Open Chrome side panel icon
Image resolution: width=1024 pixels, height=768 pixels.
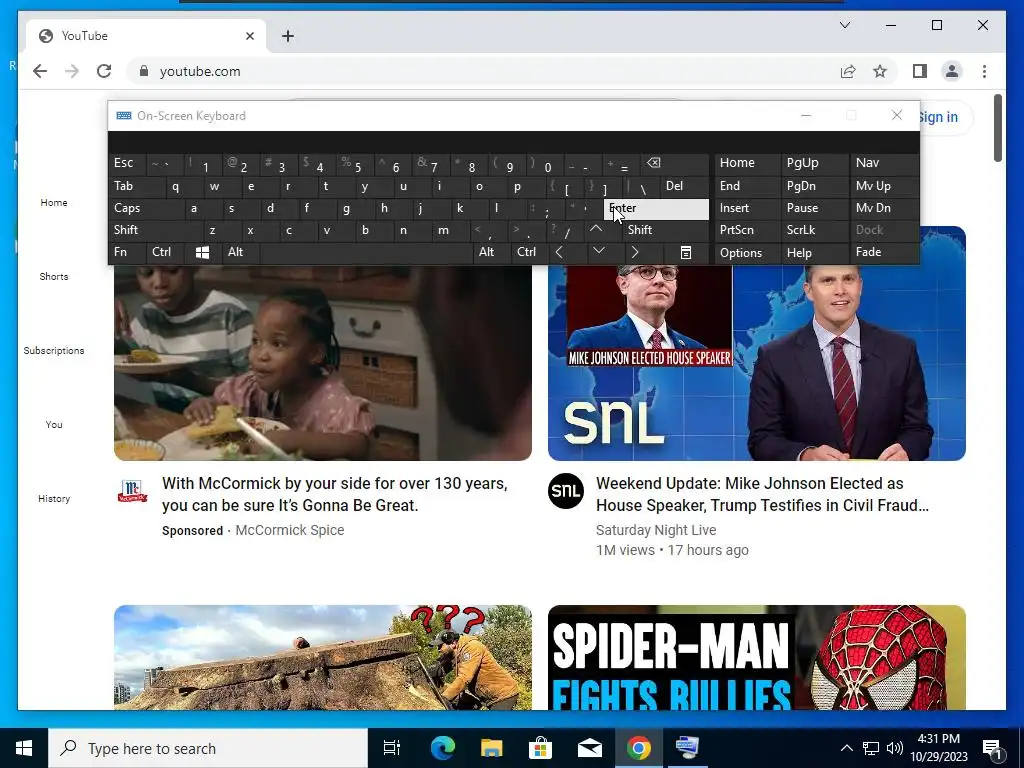point(920,71)
